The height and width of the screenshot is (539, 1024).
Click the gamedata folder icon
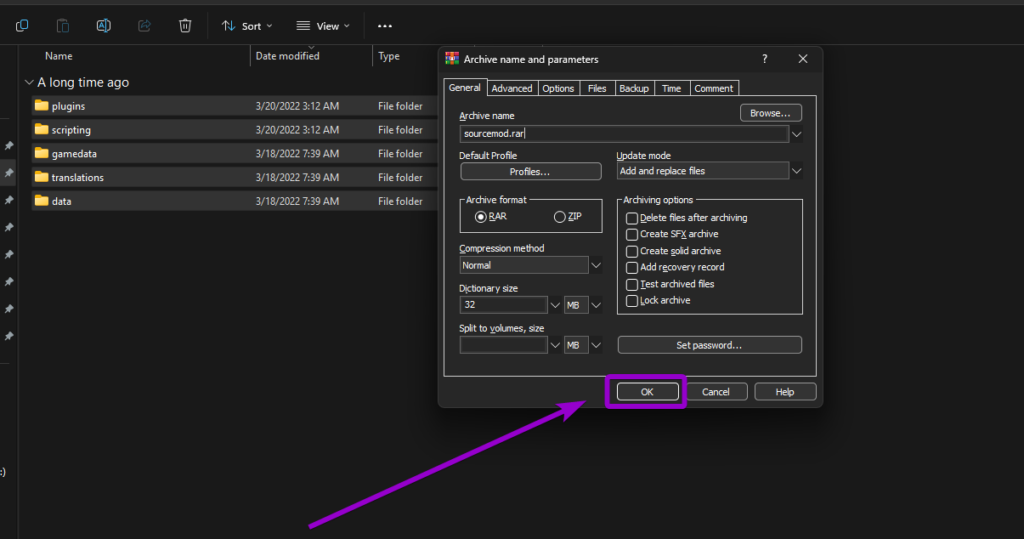tap(42, 153)
